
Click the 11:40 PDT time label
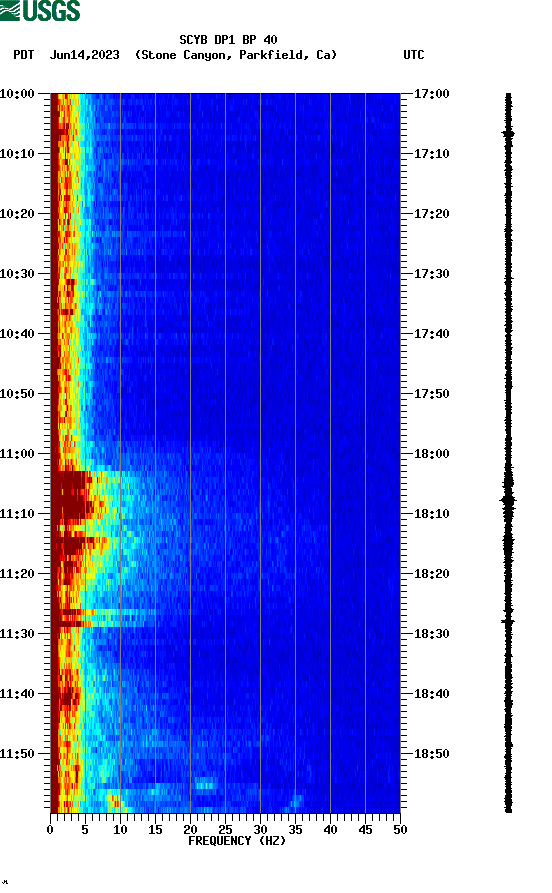[17, 693]
